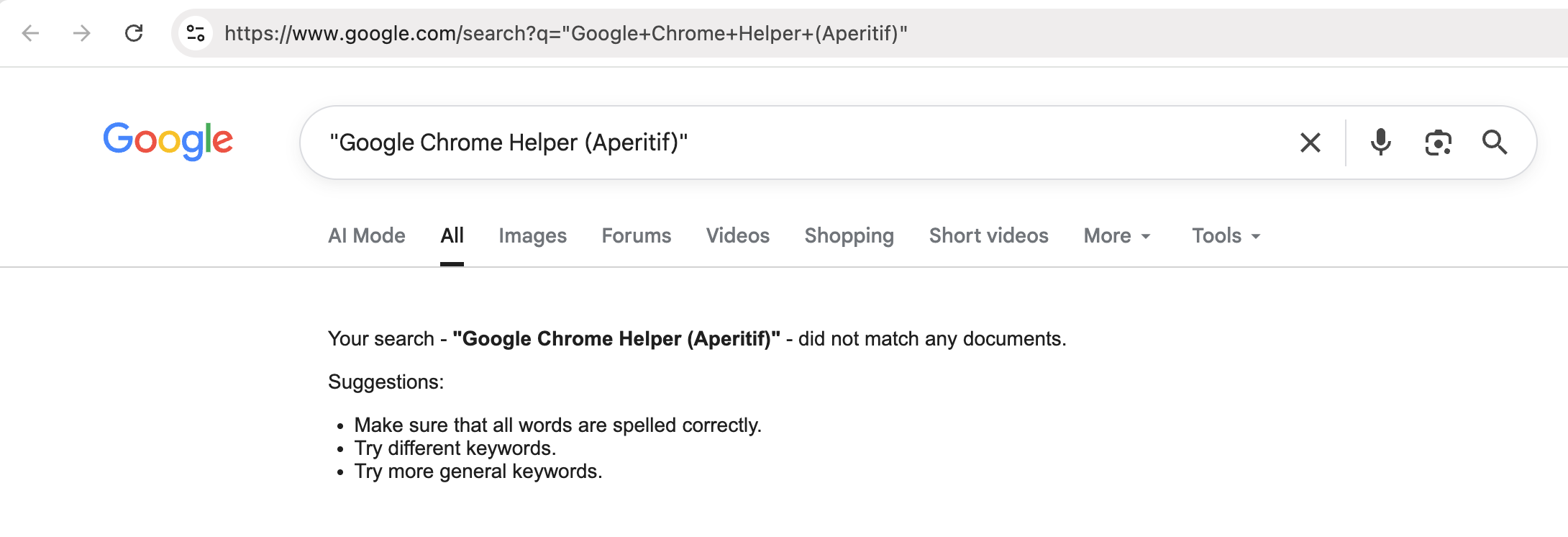
Task: Select the All results tab
Action: click(x=452, y=235)
